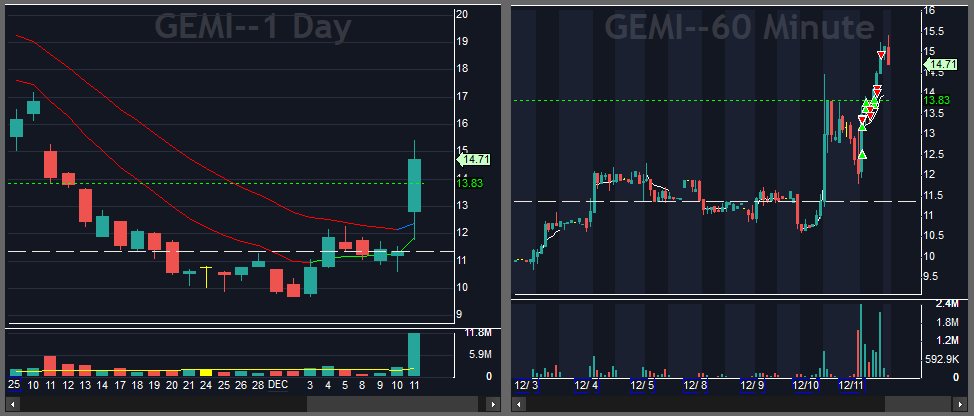
Task: Click the 592.9K volume label on the hourly chart
Action: [x=942, y=359]
